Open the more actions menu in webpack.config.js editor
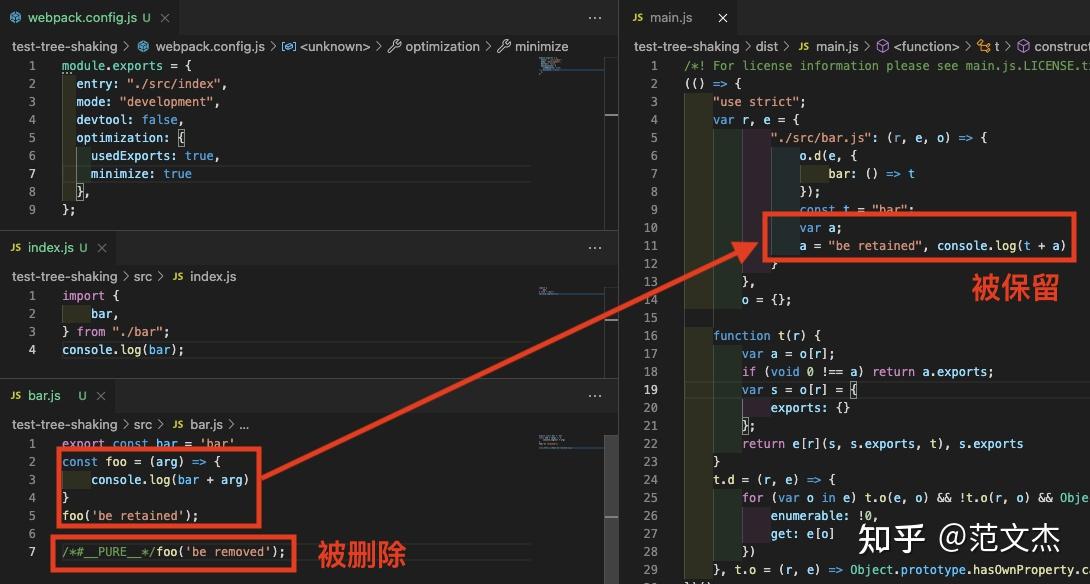Viewport: 1090px width, 584px height. [595, 17]
